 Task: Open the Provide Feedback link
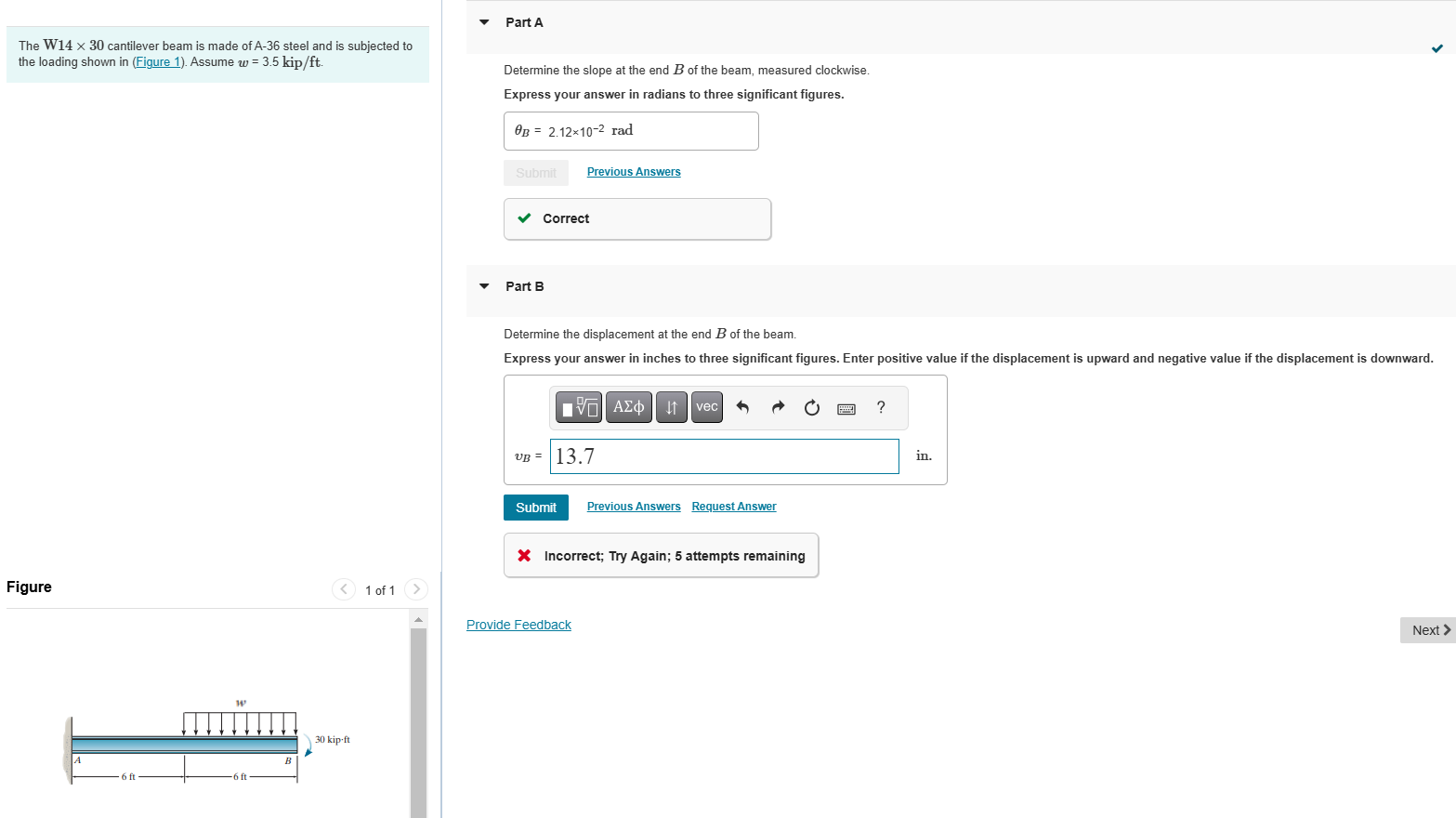coord(518,625)
